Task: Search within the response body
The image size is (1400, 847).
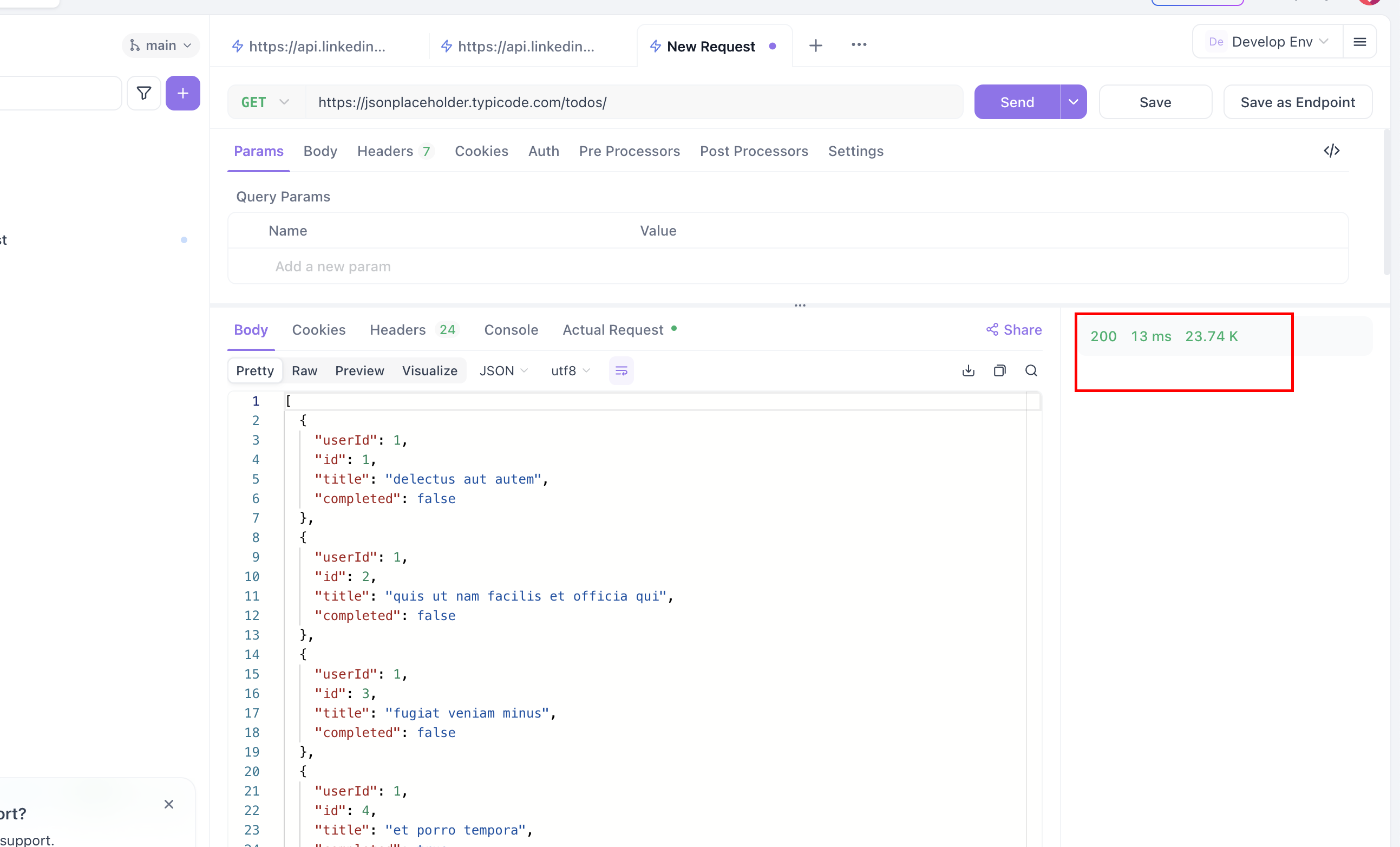Action: point(1031,370)
